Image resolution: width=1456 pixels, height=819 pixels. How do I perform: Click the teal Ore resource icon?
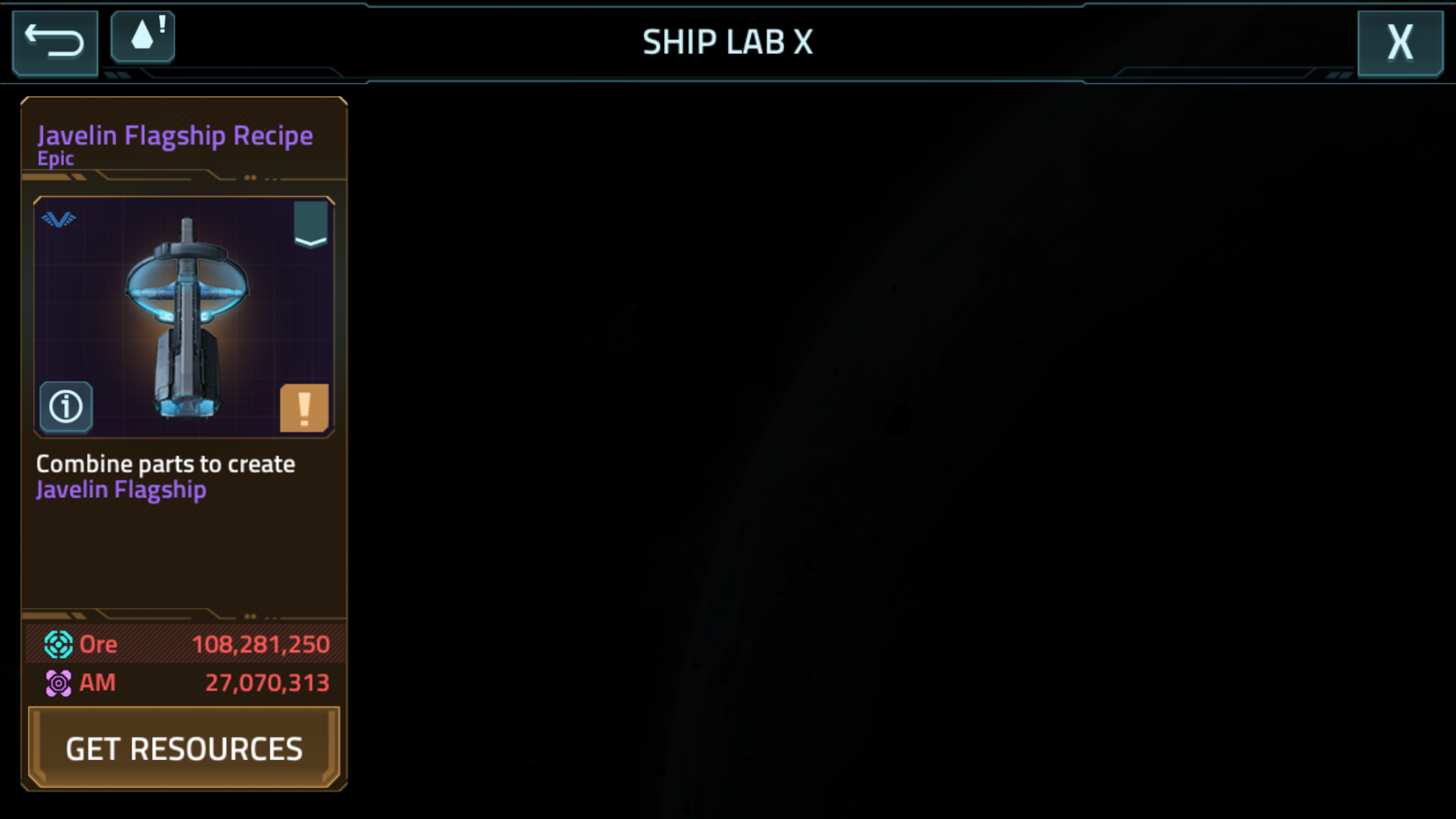59,644
